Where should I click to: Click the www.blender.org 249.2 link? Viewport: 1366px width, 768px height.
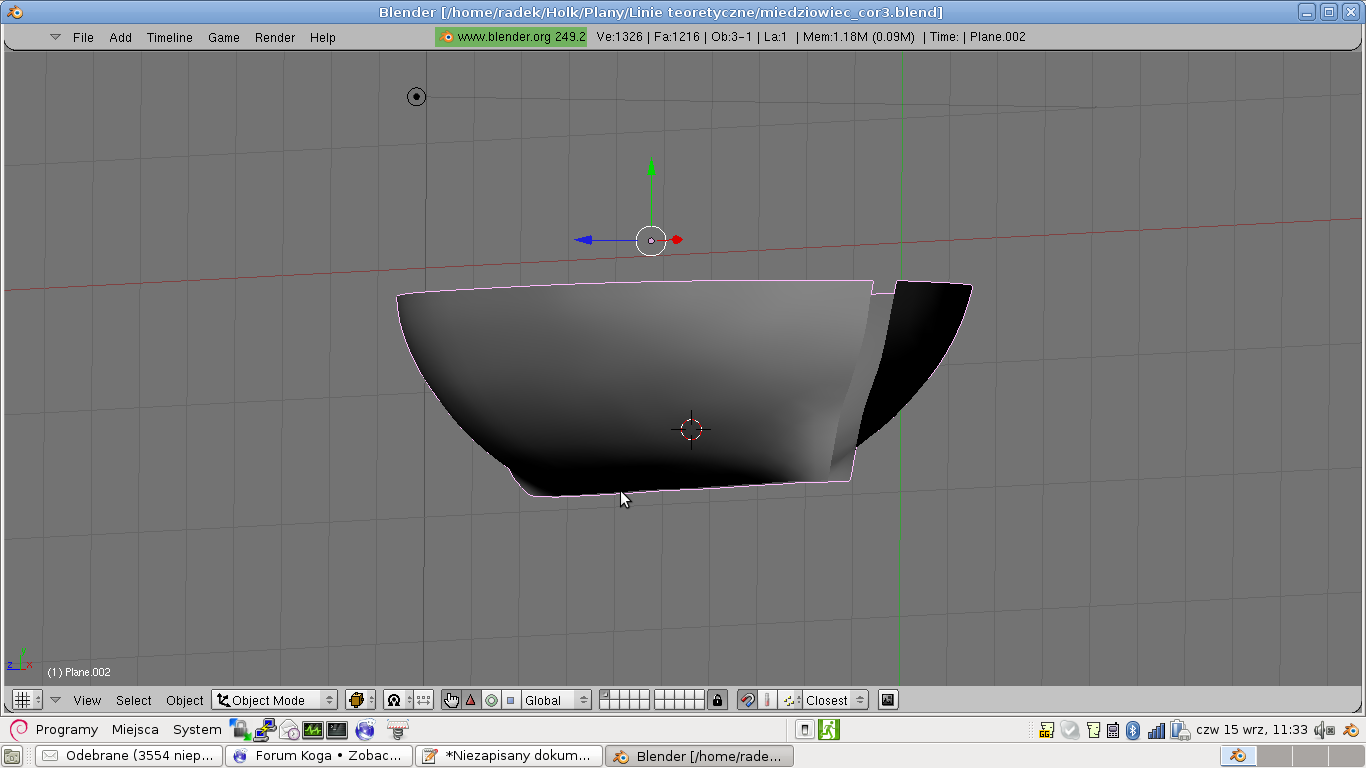[x=511, y=37]
